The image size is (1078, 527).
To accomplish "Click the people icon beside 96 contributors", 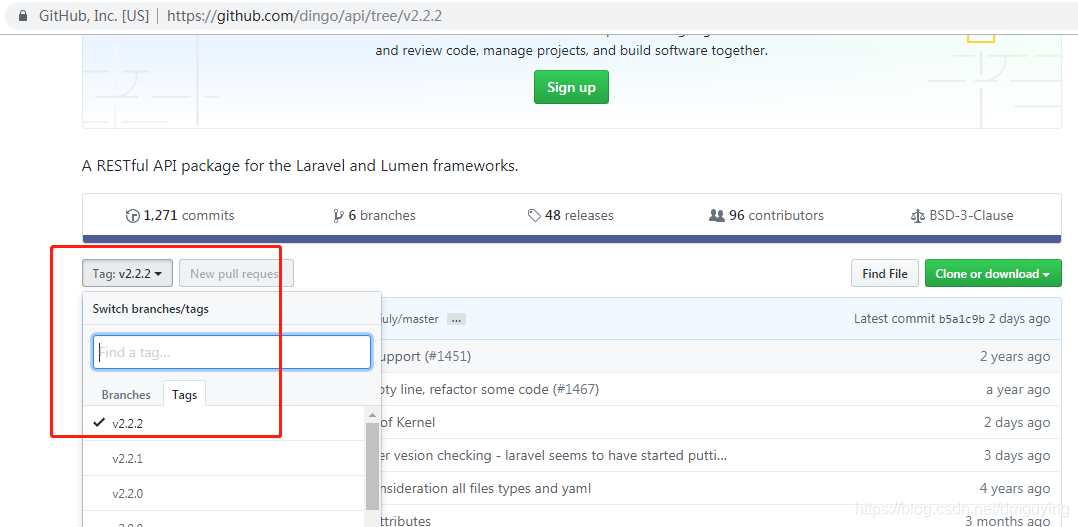I will [716, 216].
